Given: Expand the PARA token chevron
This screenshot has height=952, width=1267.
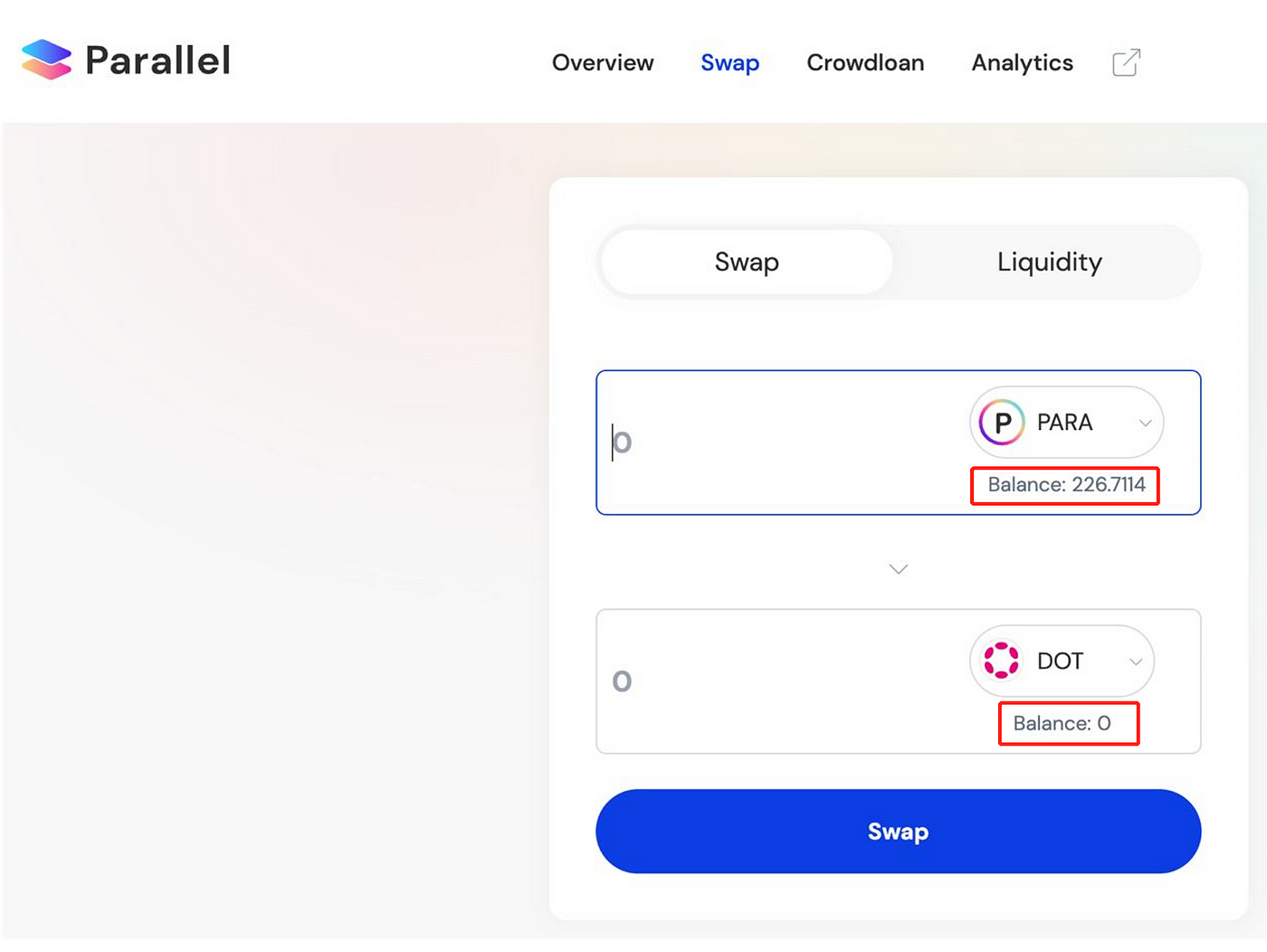Looking at the screenshot, I should [x=1145, y=423].
